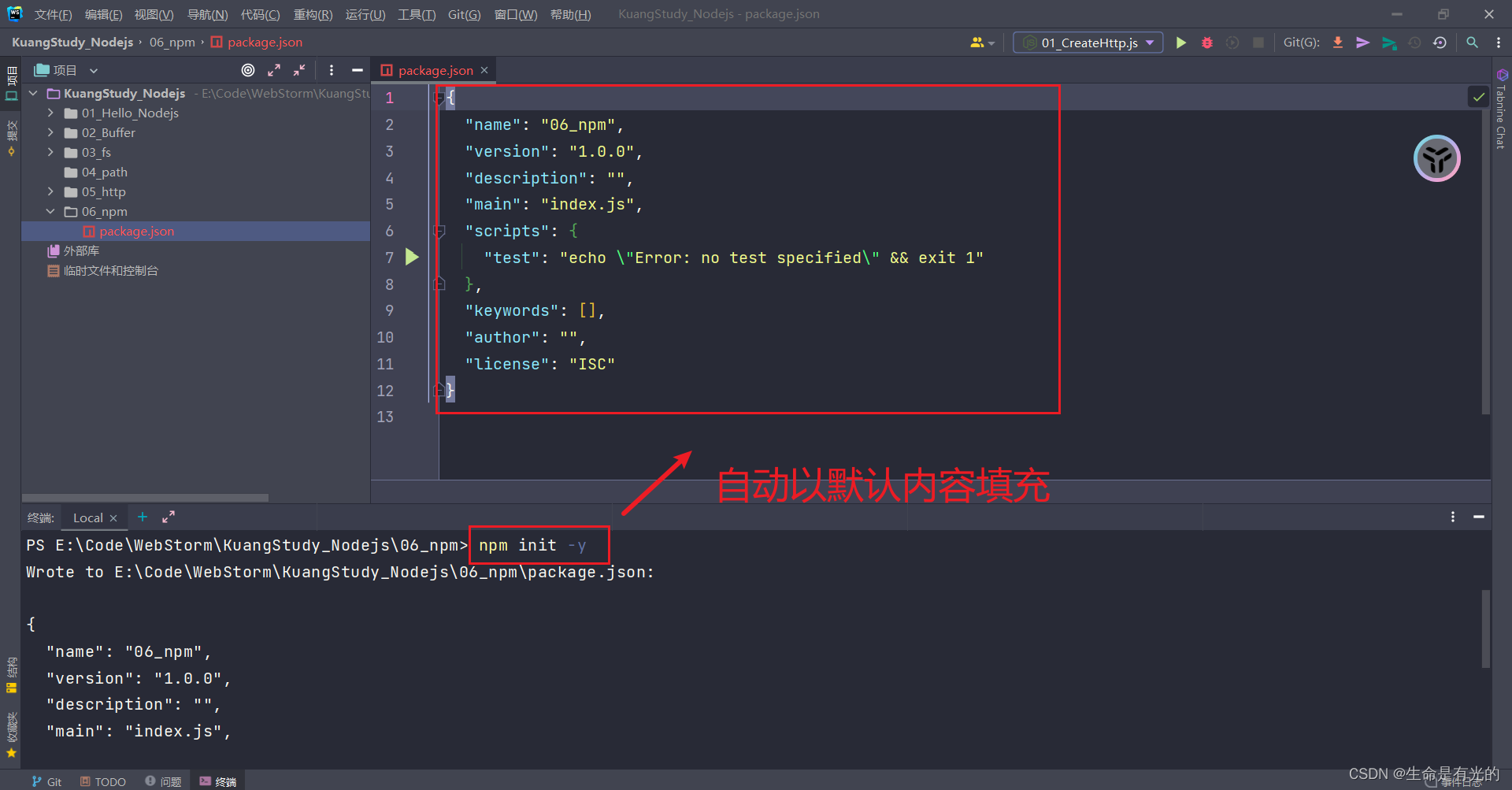The height and width of the screenshot is (790, 1512).
Task: Open the 重构(R) menu
Action: click(x=313, y=14)
